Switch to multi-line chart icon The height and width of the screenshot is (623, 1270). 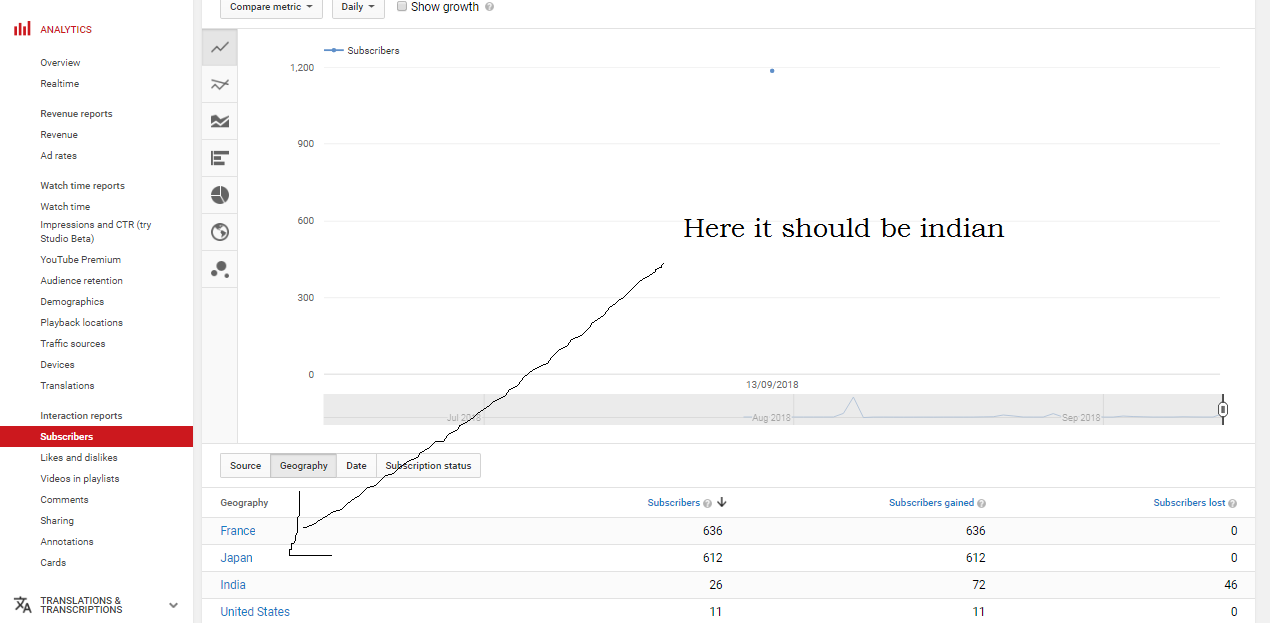[x=220, y=84]
